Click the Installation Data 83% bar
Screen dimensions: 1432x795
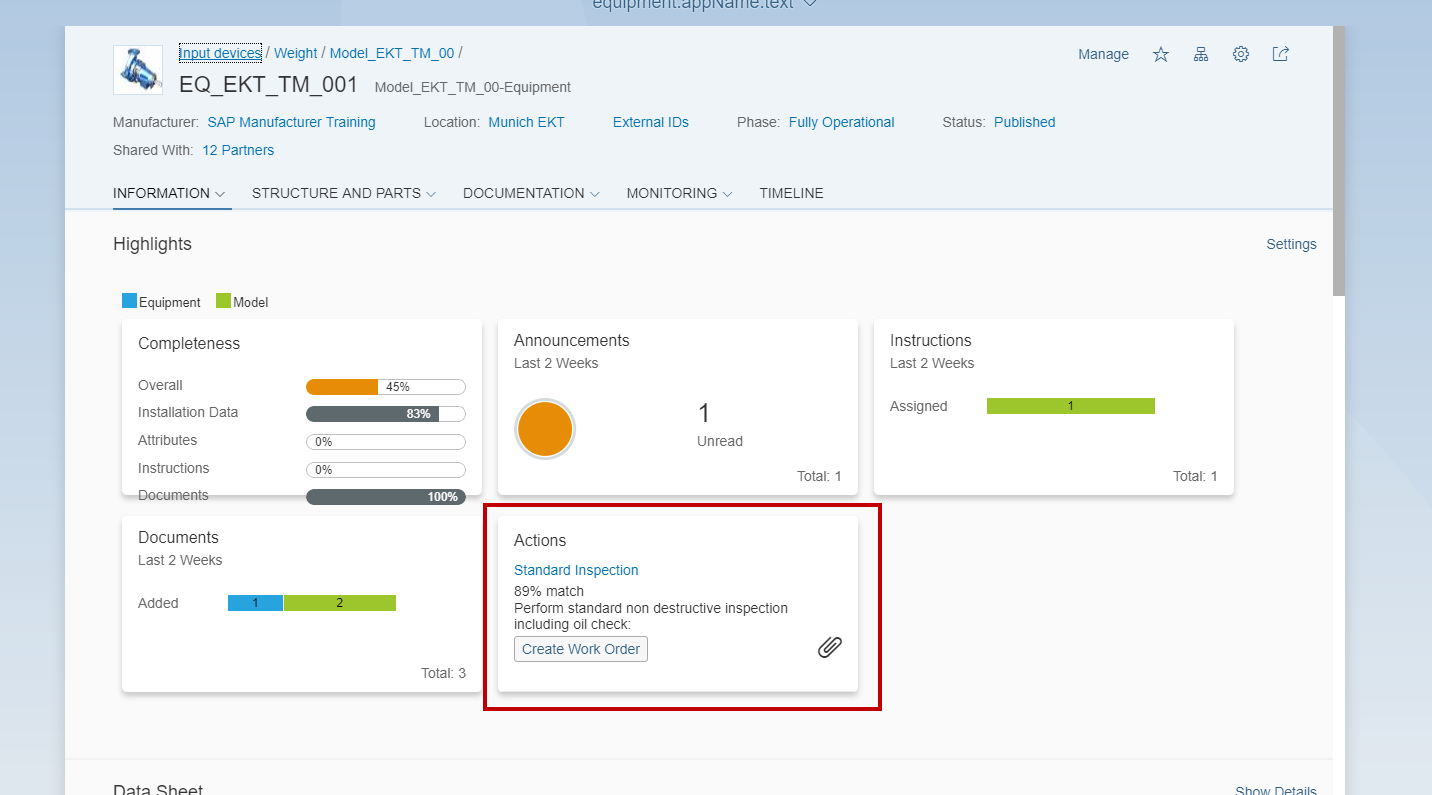pos(386,414)
